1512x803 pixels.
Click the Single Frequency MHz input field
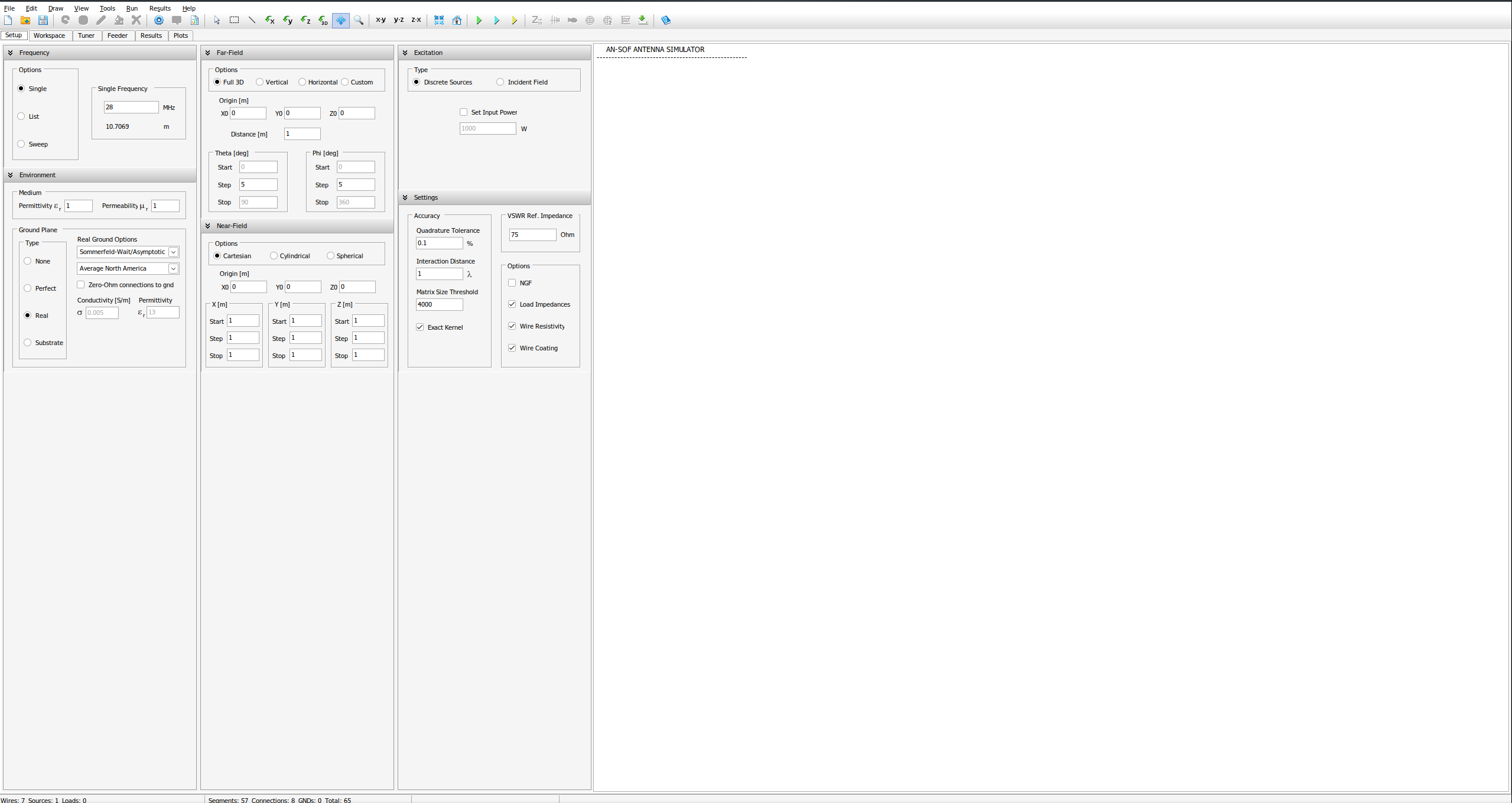tap(131, 107)
